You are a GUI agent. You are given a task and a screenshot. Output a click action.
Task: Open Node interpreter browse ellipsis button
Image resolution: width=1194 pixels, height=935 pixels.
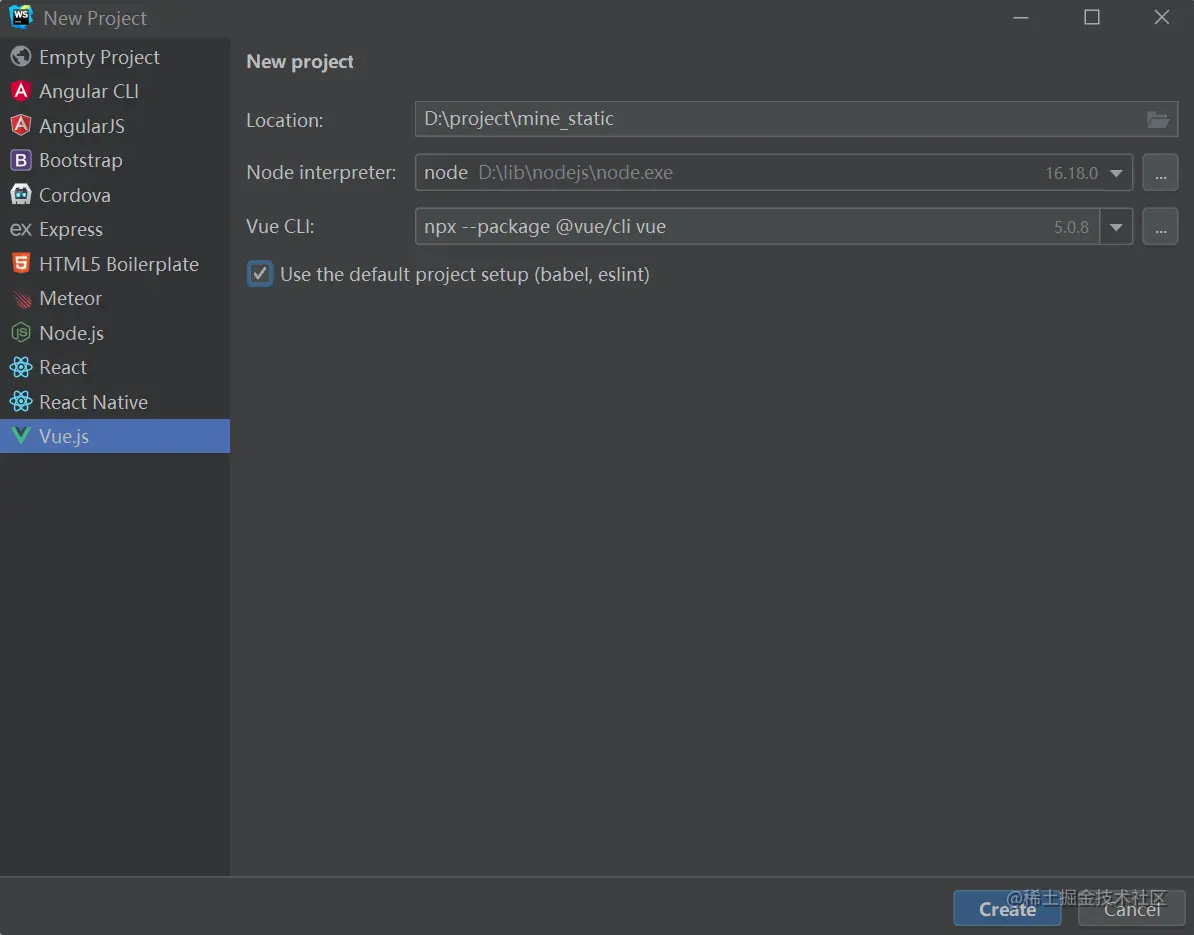pos(1160,173)
